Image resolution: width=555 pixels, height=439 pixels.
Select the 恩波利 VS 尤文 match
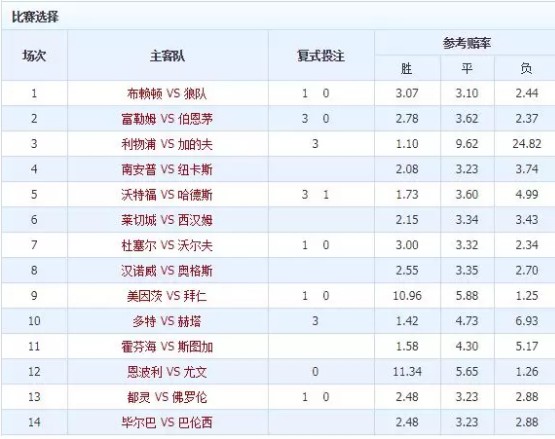(167, 372)
